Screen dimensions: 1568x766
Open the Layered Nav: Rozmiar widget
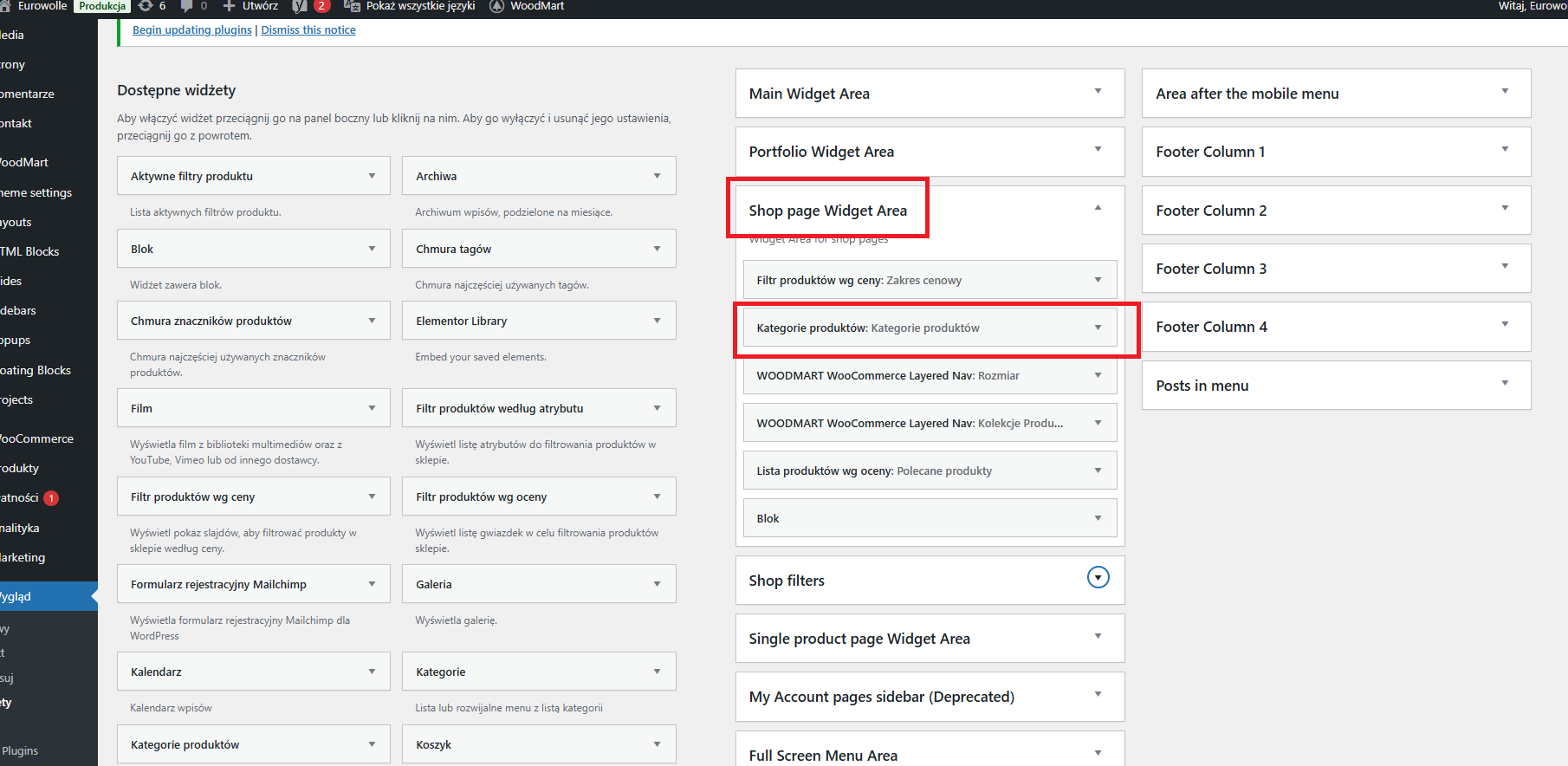pyautogui.click(x=930, y=375)
